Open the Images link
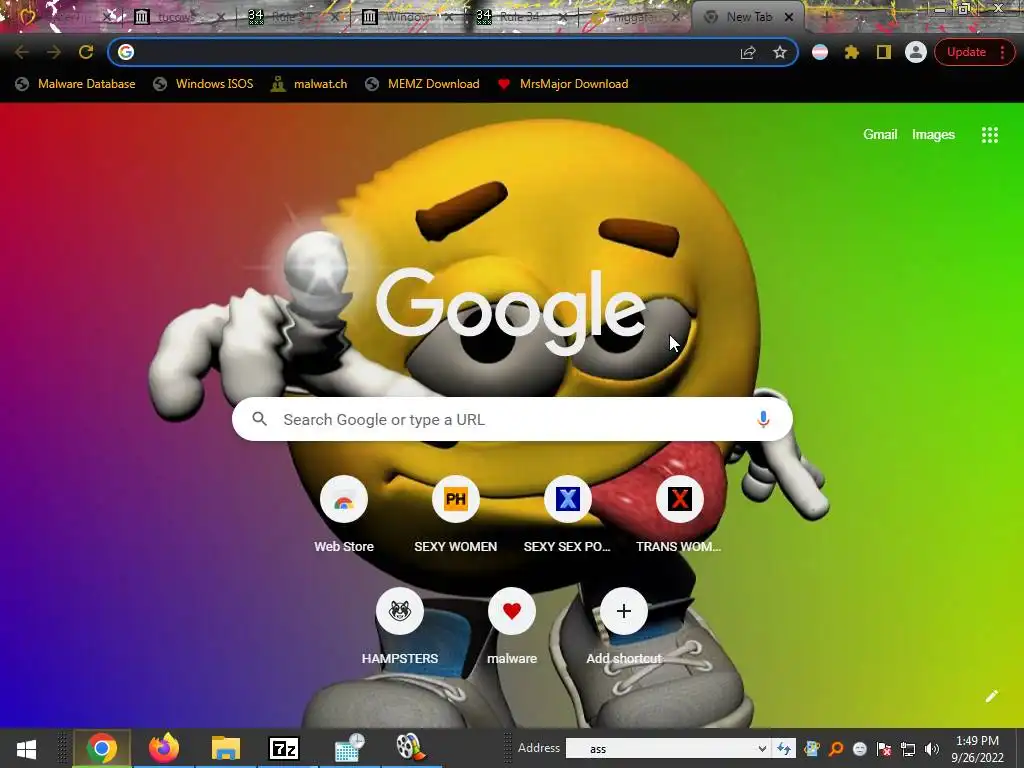The height and width of the screenshot is (768, 1024). coord(933,135)
